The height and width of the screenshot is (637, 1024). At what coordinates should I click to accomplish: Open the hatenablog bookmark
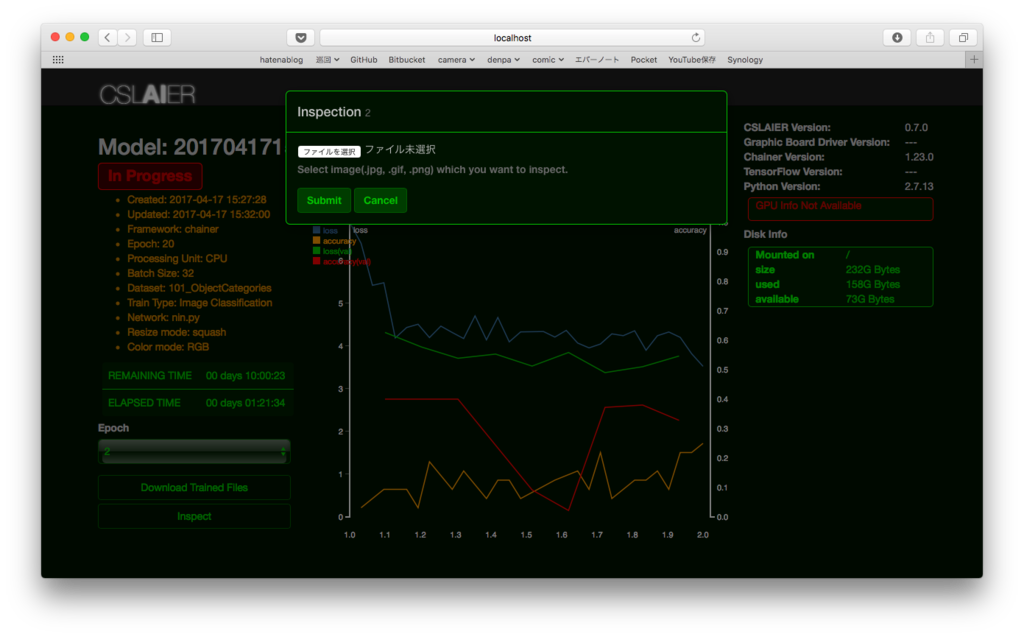281,59
